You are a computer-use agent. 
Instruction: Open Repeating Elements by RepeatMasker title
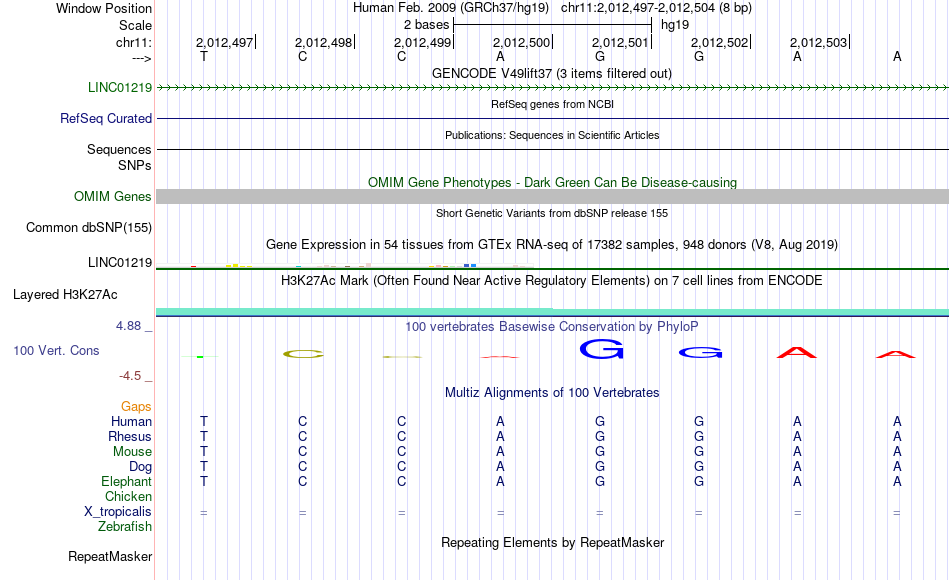[552, 542]
